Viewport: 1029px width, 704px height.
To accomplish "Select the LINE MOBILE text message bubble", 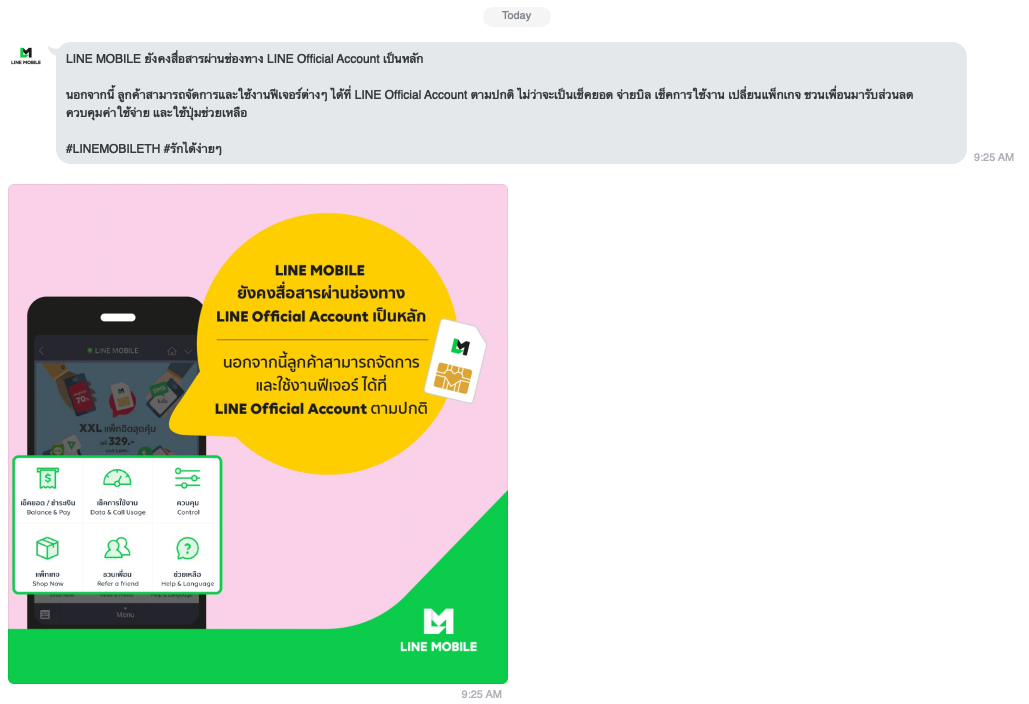I will 510,102.
